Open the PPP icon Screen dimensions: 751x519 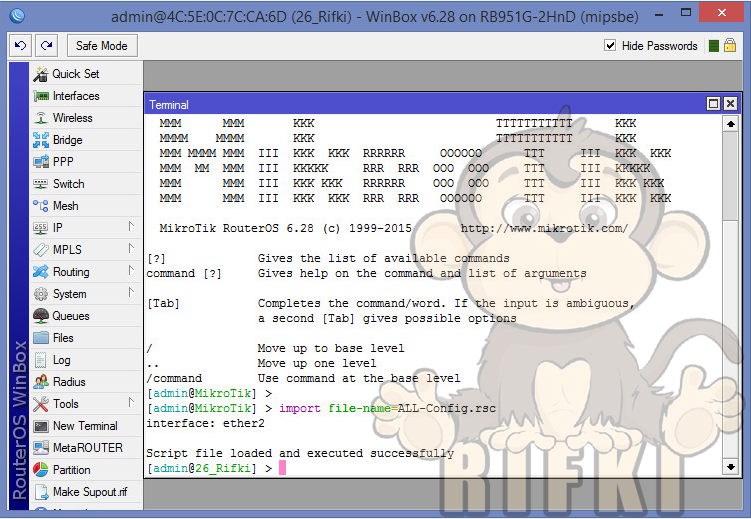(41, 162)
